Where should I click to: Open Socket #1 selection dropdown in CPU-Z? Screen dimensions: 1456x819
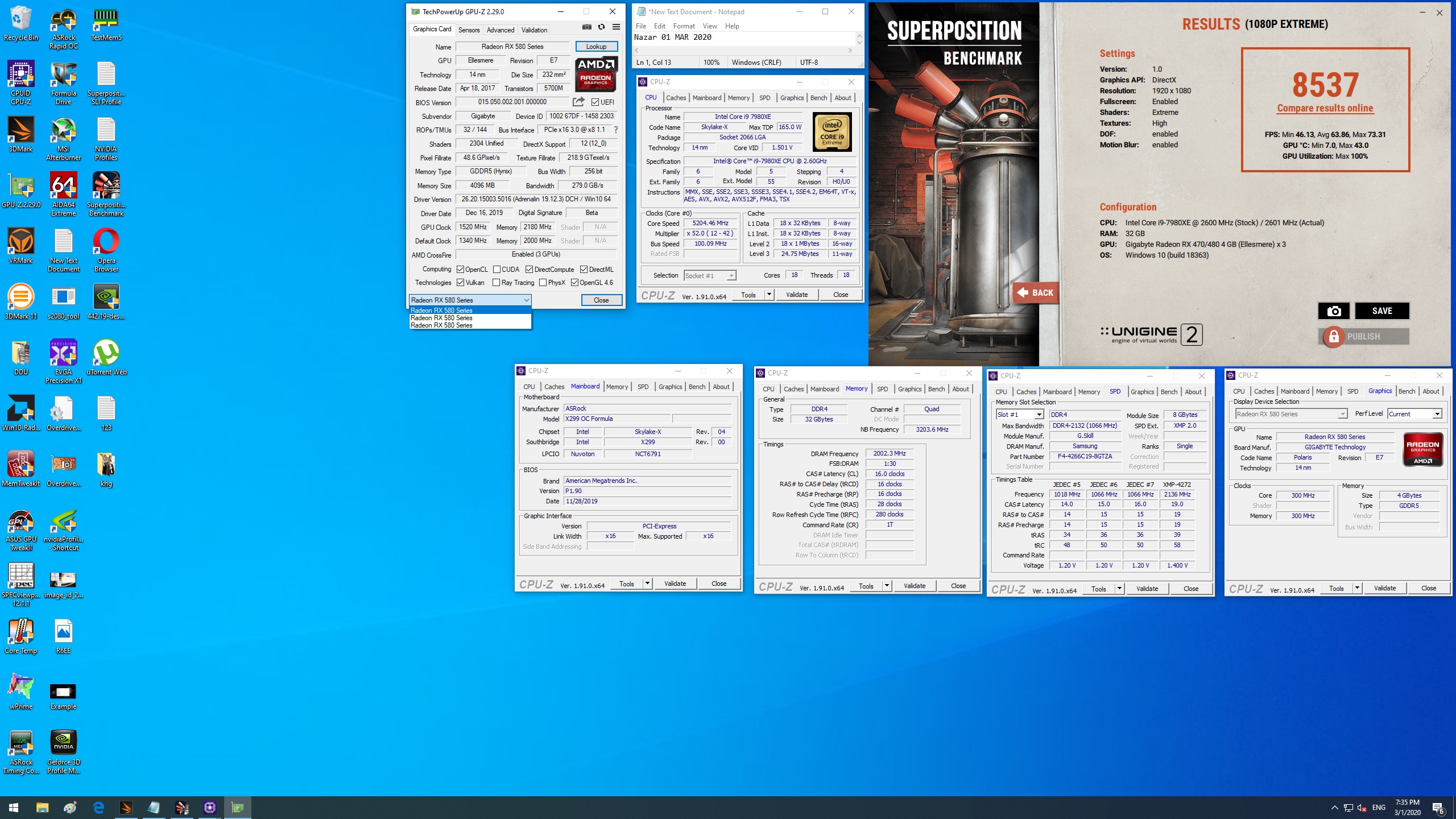click(x=710, y=276)
